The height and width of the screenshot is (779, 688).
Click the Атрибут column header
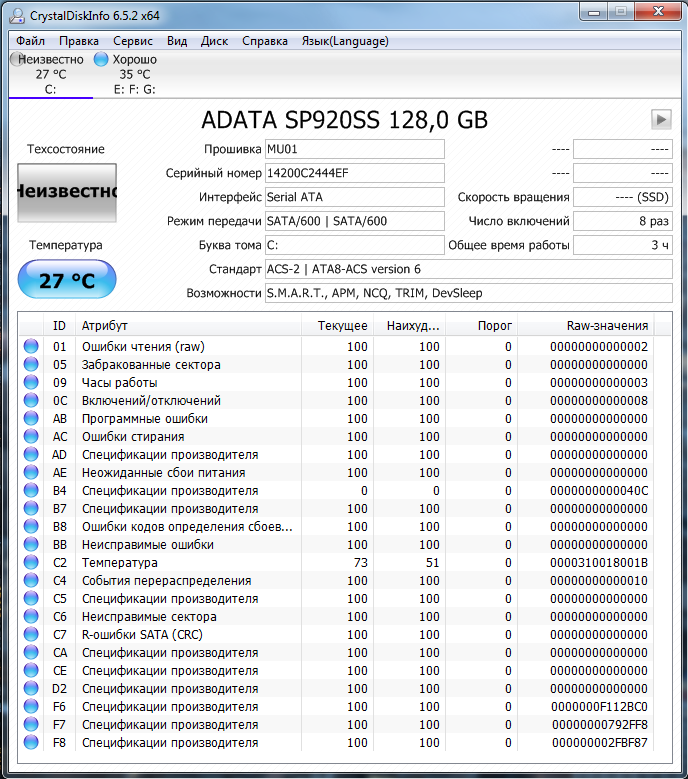(x=188, y=326)
